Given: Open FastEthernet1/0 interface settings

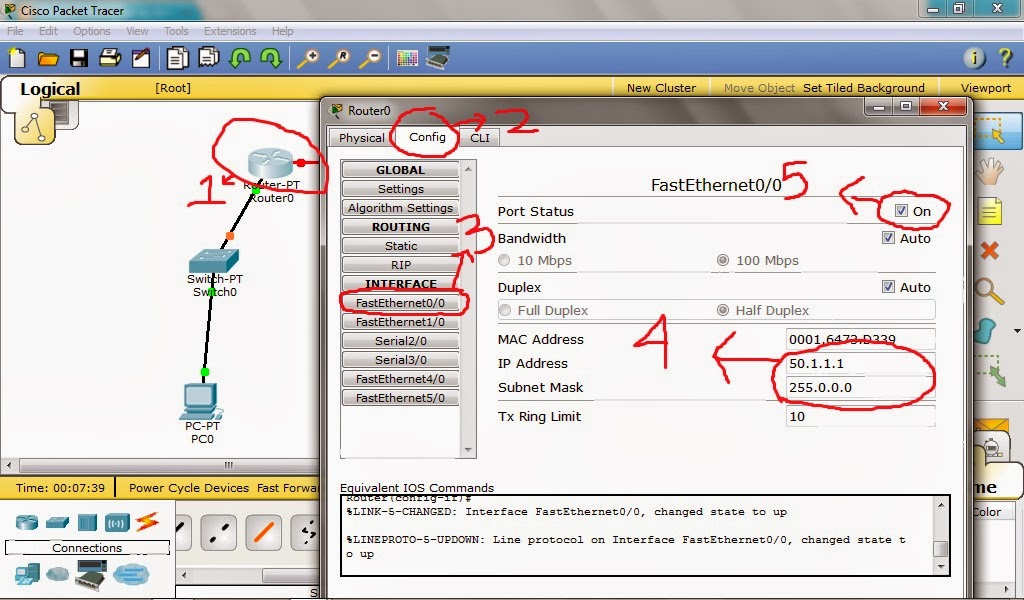Looking at the screenshot, I should (x=399, y=321).
